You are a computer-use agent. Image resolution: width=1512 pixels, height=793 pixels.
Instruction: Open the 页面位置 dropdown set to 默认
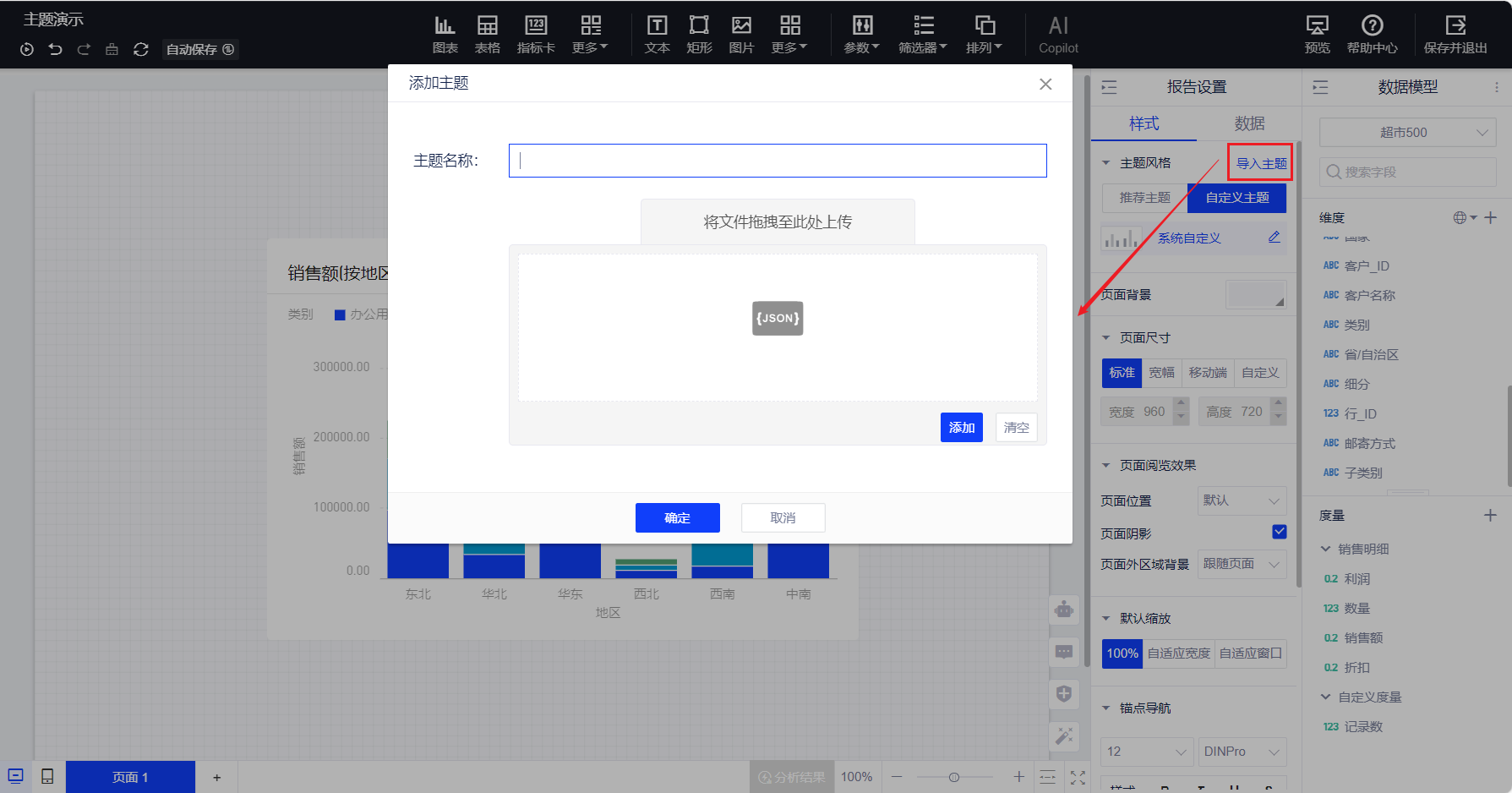(x=1242, y=500)
